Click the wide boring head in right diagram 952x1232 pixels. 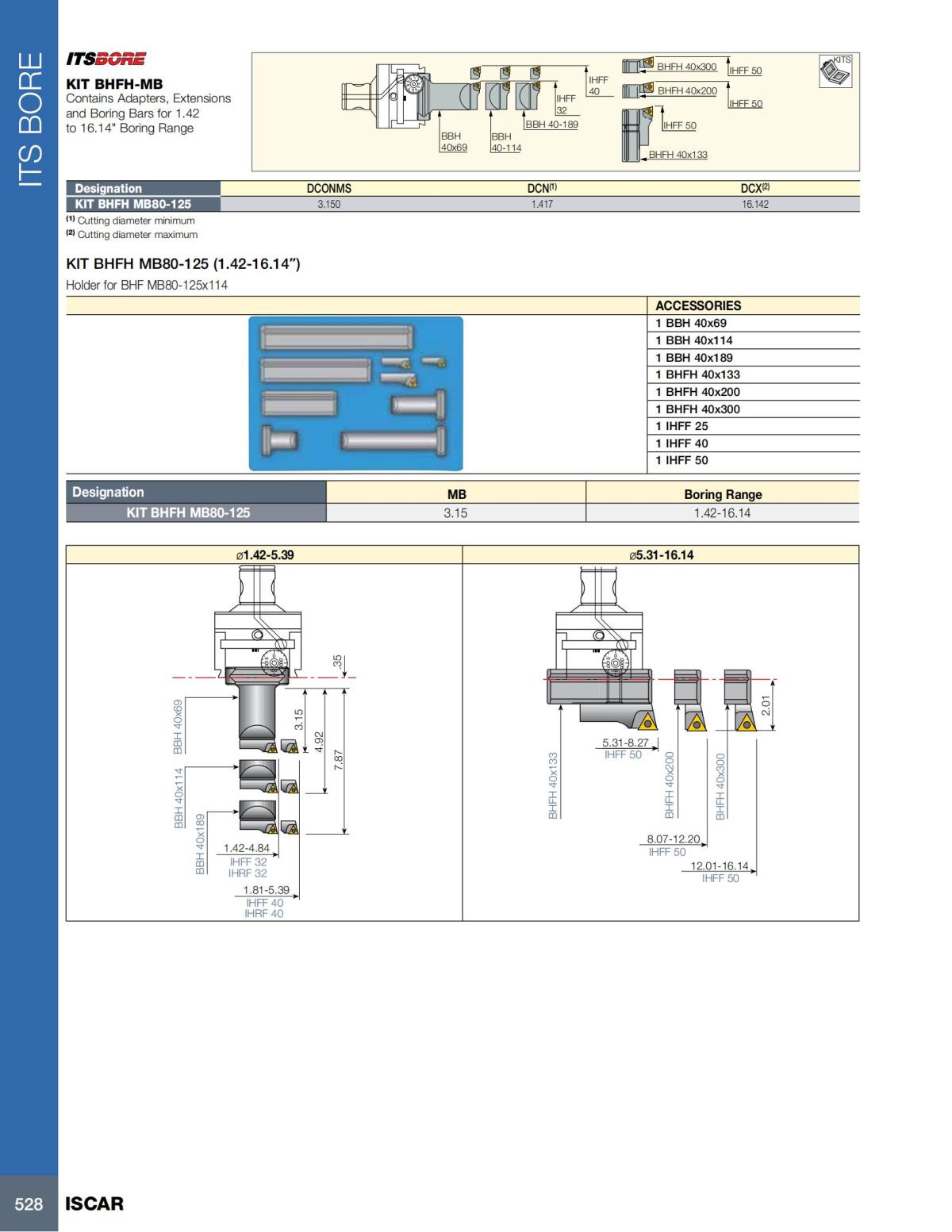click(x=601, y=647)
